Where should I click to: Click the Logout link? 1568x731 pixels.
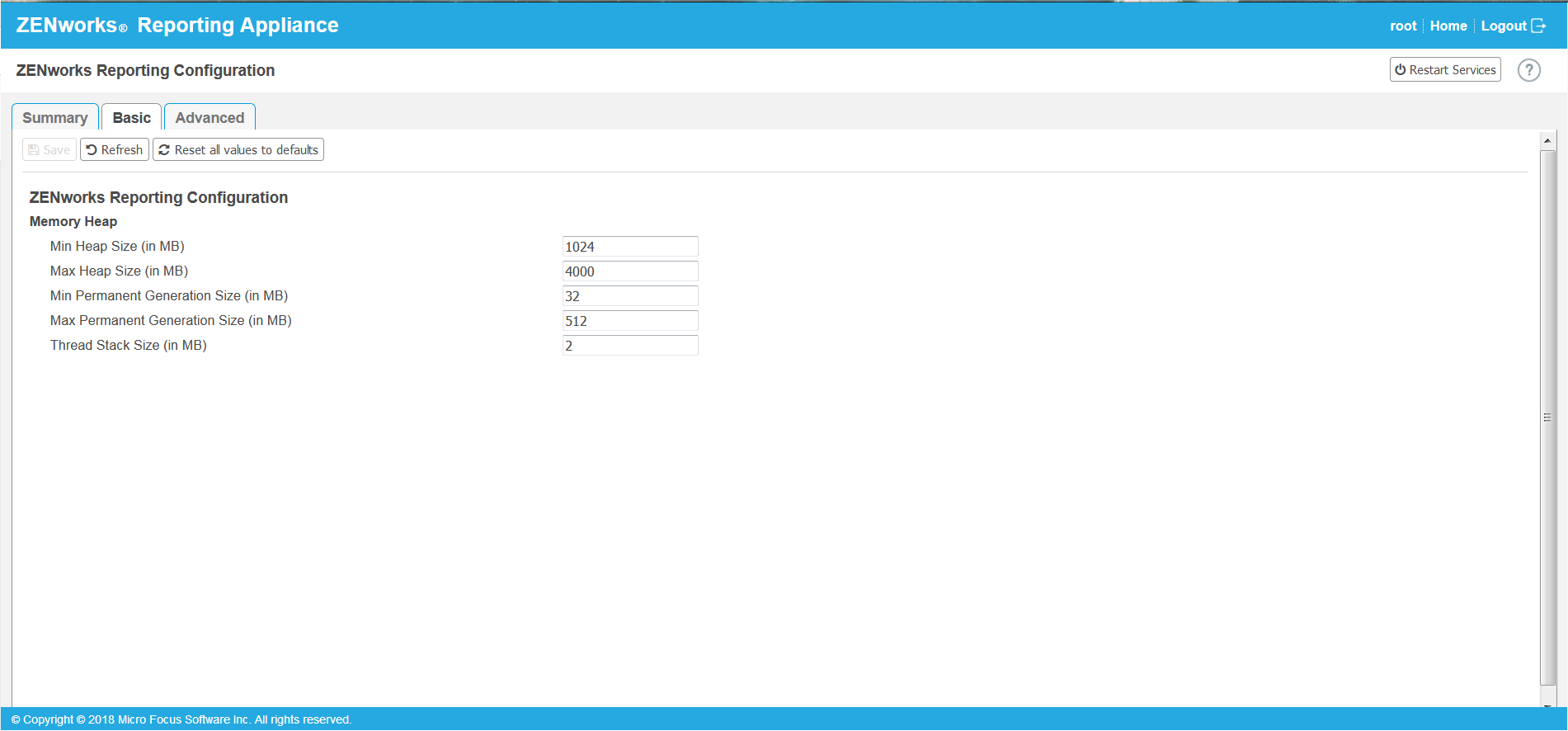(x=1504, y=26)
